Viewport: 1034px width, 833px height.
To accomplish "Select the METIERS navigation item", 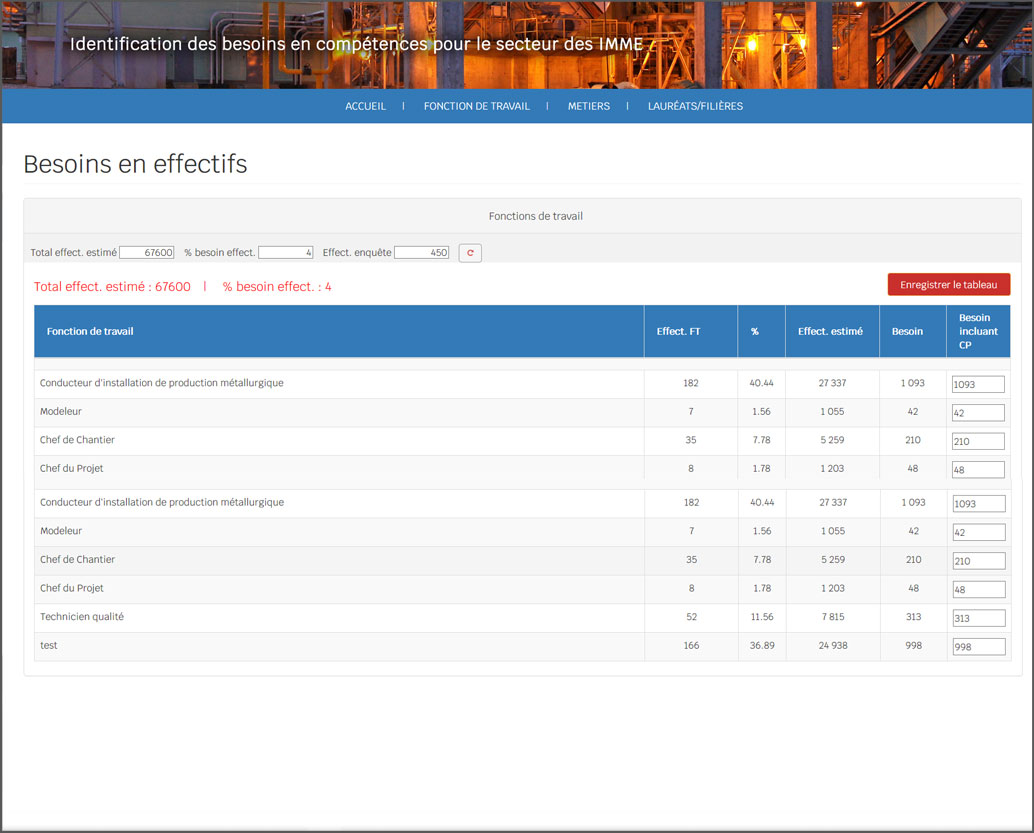I will click(x=589, y=106).
